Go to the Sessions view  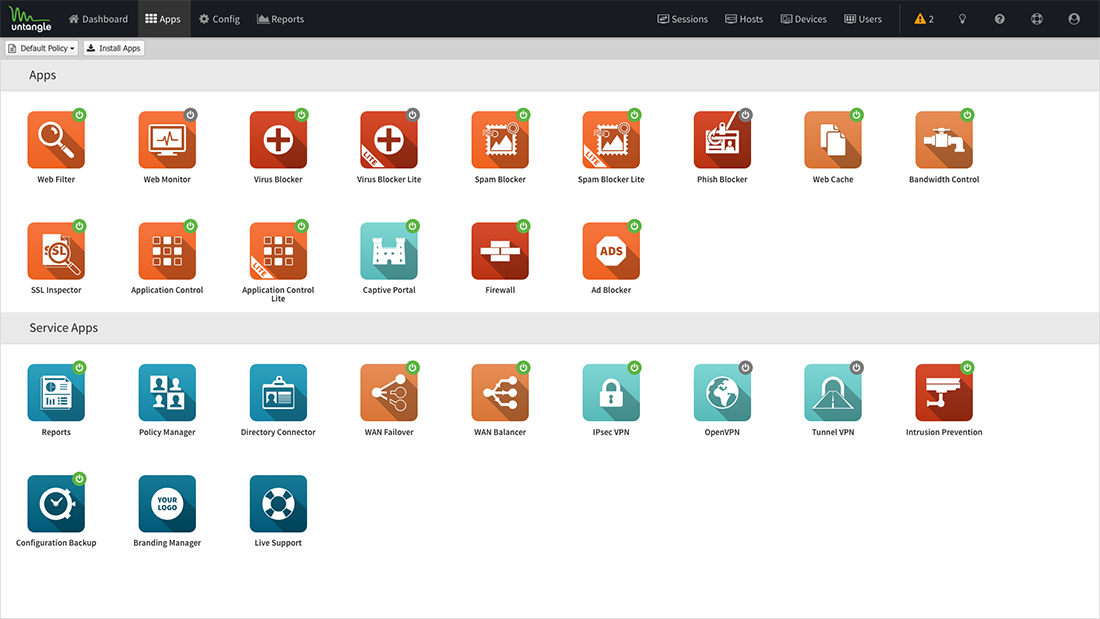coord(682,19)
